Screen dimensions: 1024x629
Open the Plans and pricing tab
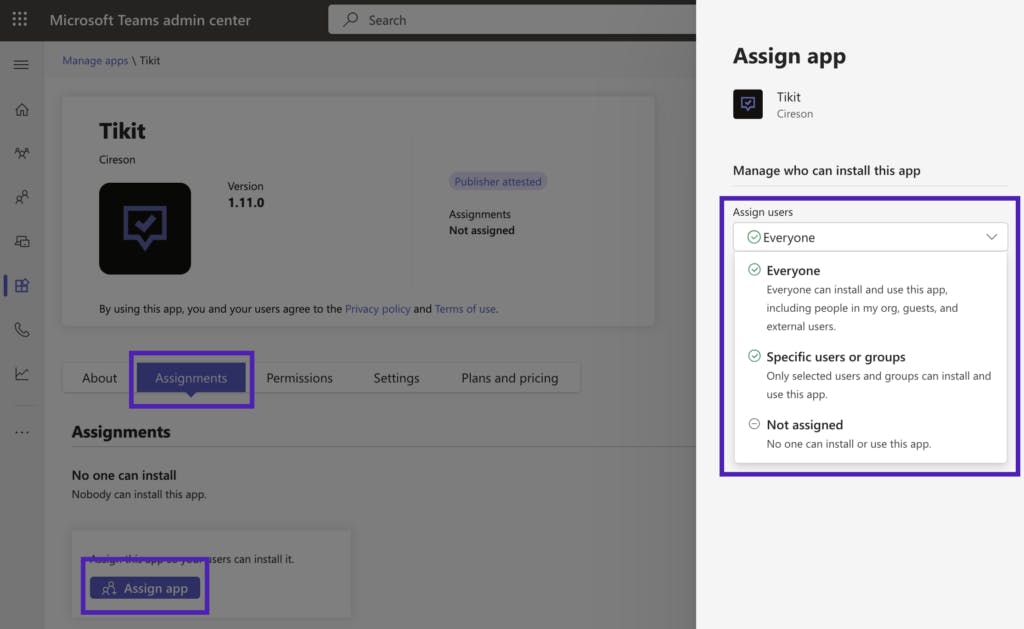point(509,378)
